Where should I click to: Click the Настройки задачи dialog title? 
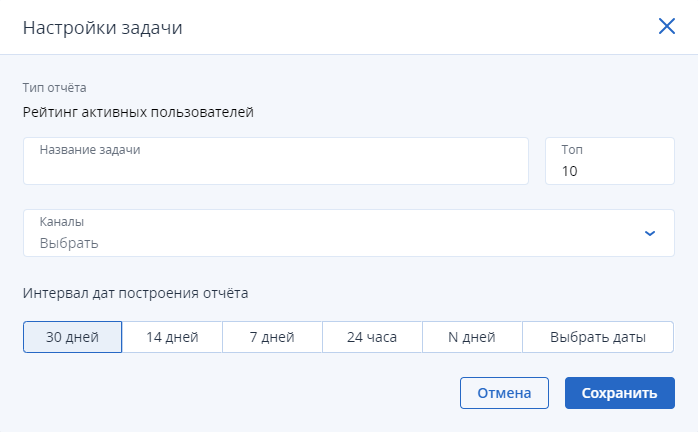point(102,28)
